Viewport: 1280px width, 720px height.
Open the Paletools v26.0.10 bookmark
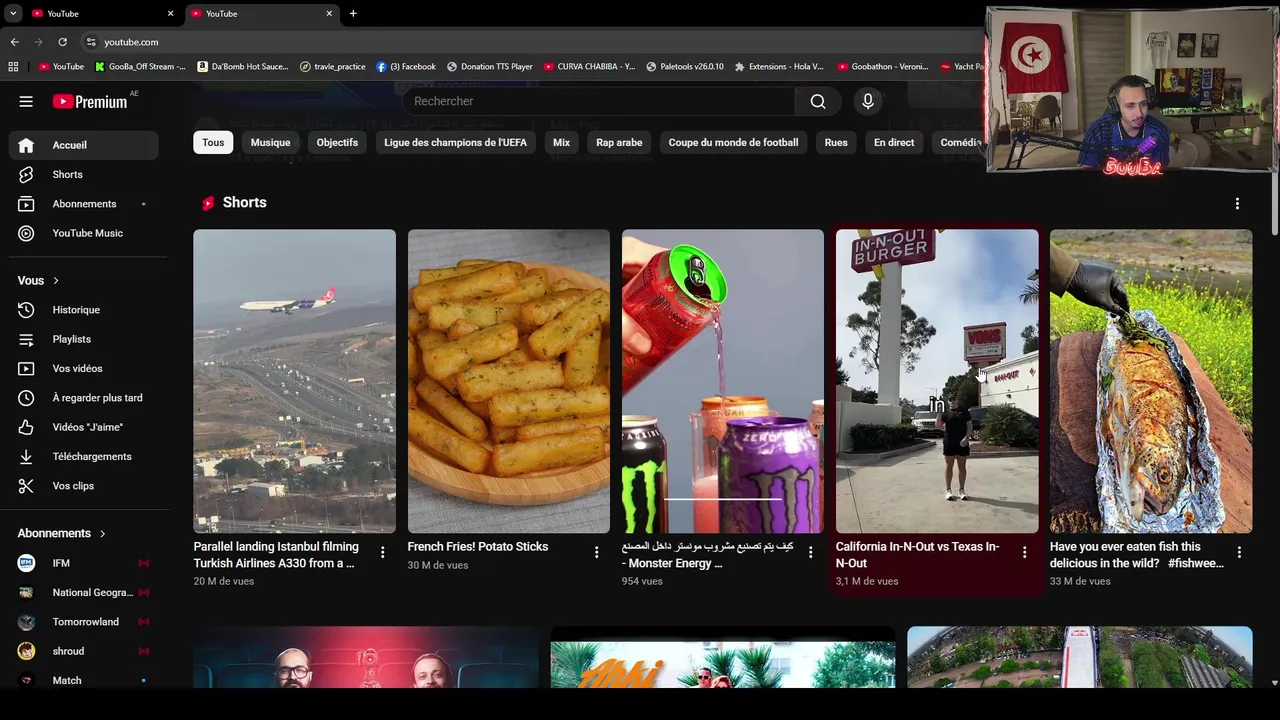point(685,67)
